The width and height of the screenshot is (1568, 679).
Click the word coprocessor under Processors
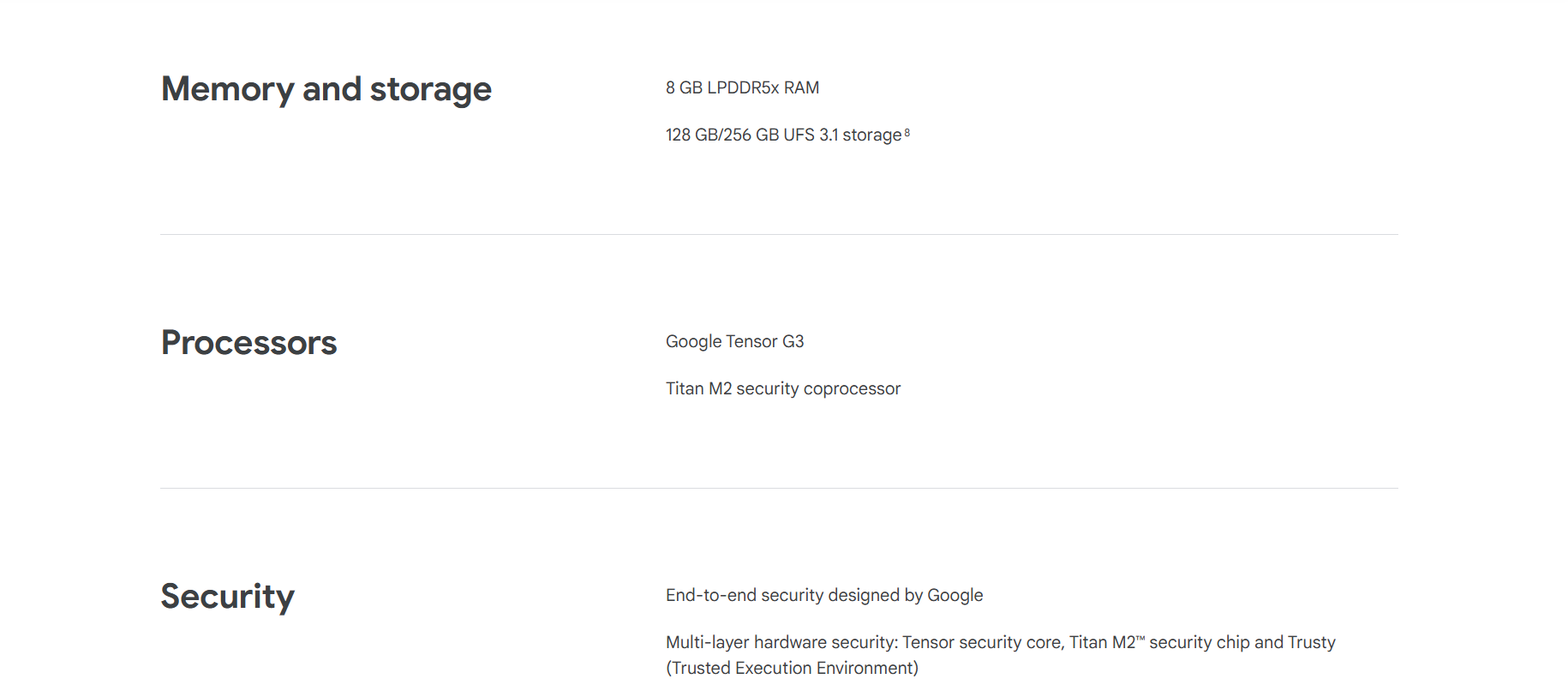tap(852, 389)
